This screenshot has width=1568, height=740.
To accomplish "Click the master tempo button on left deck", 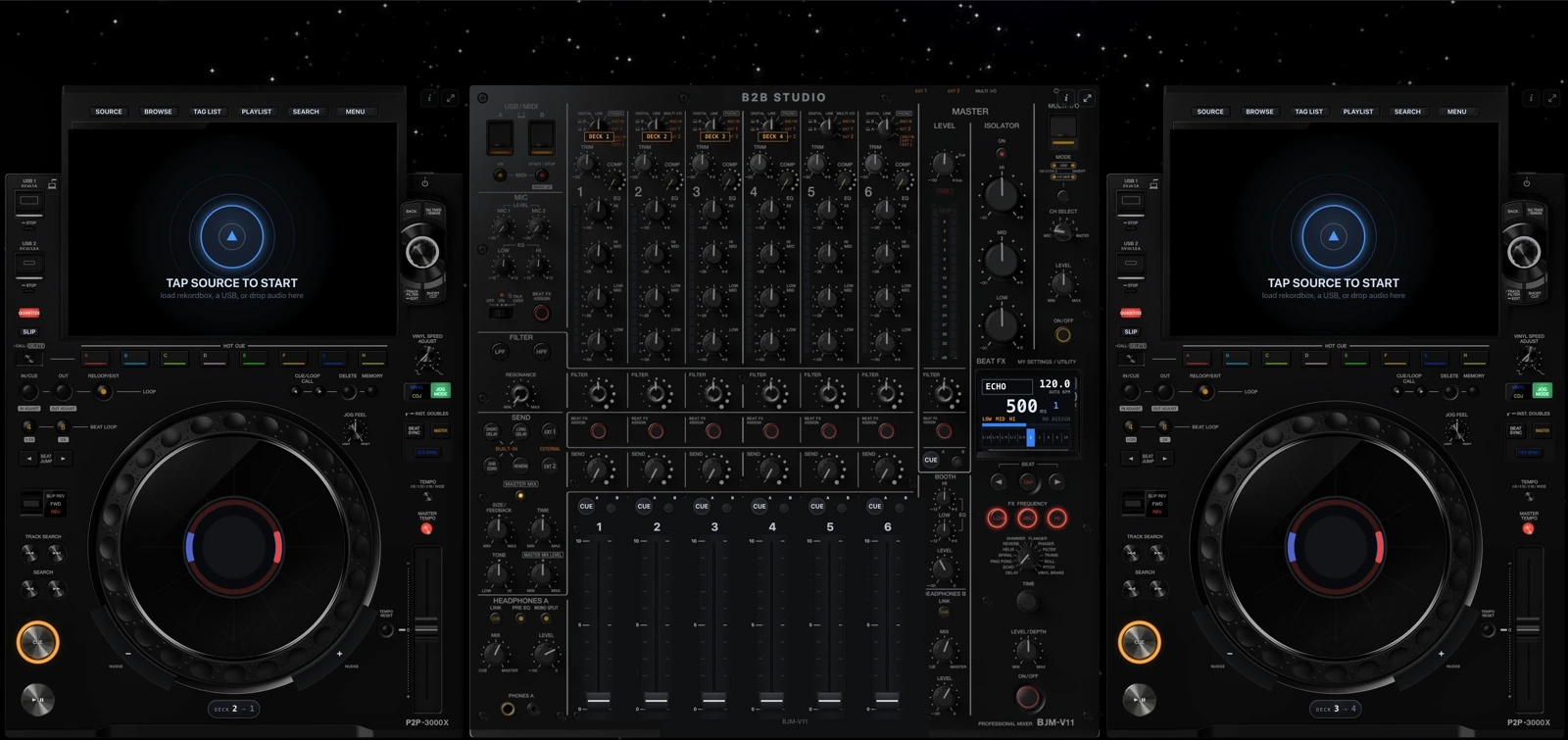I will coord(426,529).
